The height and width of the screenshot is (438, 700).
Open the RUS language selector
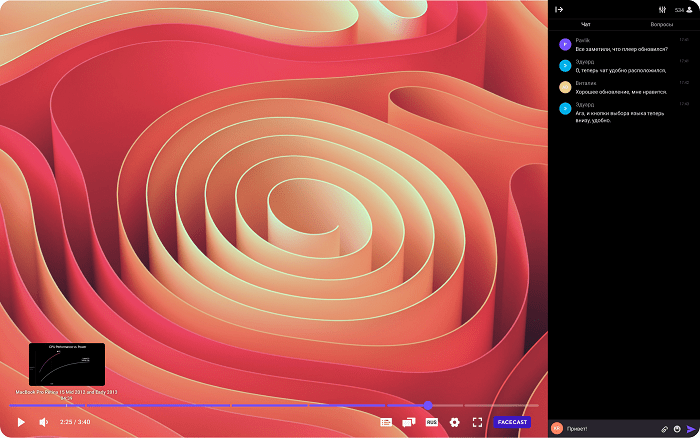(x=432, y=422)
